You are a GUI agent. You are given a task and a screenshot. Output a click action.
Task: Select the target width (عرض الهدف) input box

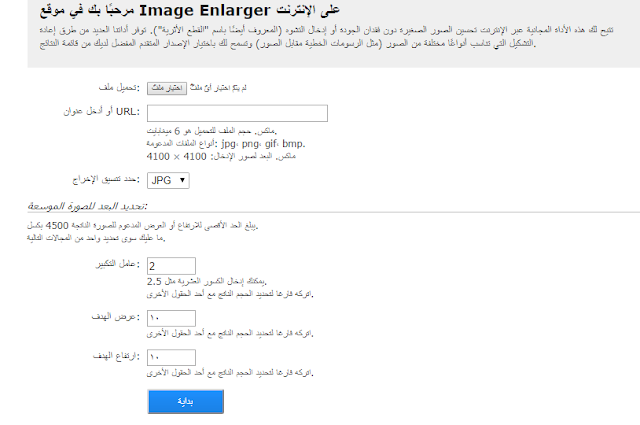pos(171,318)
